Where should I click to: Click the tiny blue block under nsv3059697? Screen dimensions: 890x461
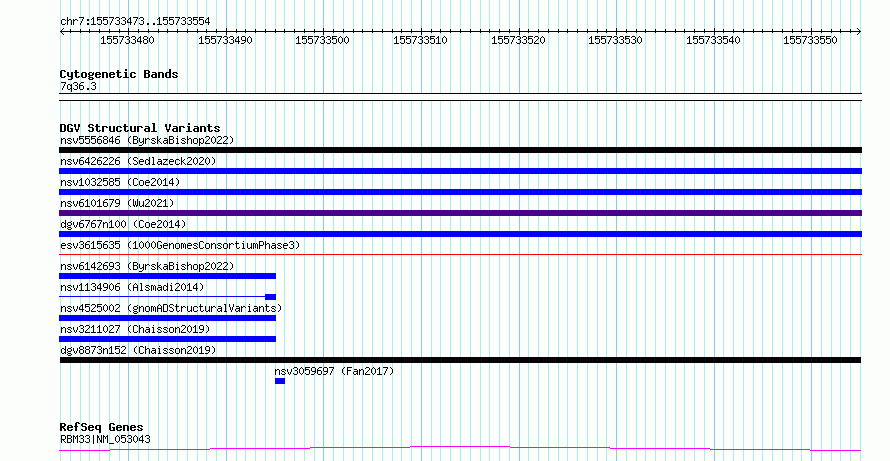click(x=280, y=381)
